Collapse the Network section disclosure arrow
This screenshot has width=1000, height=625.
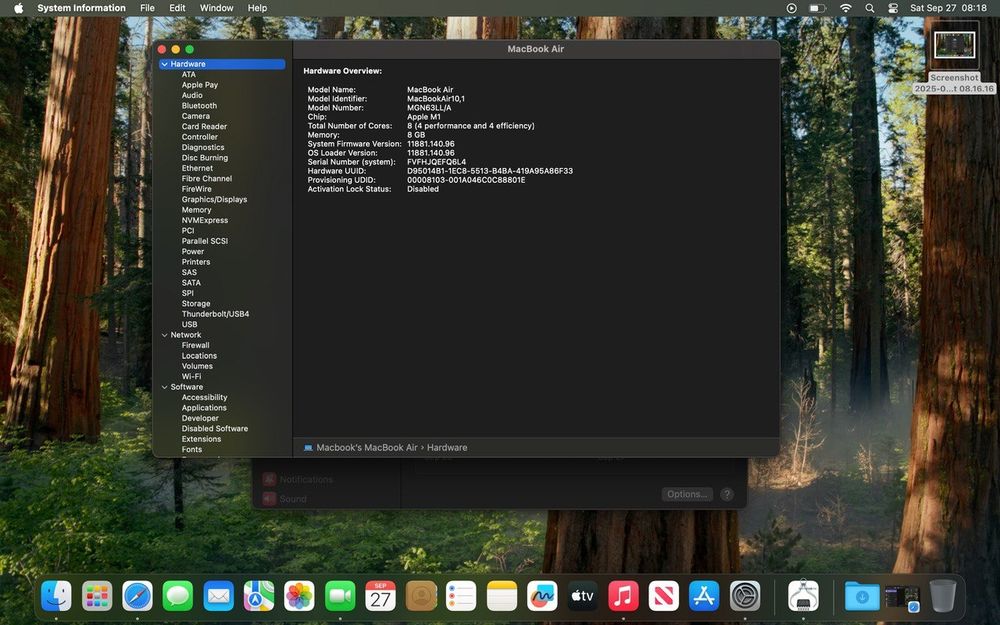coord(164,335)
